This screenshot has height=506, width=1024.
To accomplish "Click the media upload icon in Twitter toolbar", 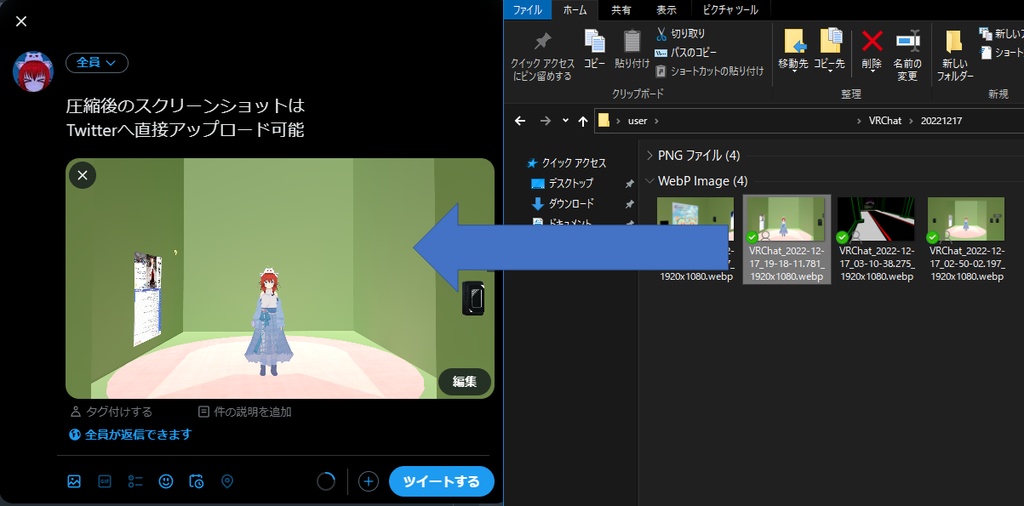I will tap(74, 481).
